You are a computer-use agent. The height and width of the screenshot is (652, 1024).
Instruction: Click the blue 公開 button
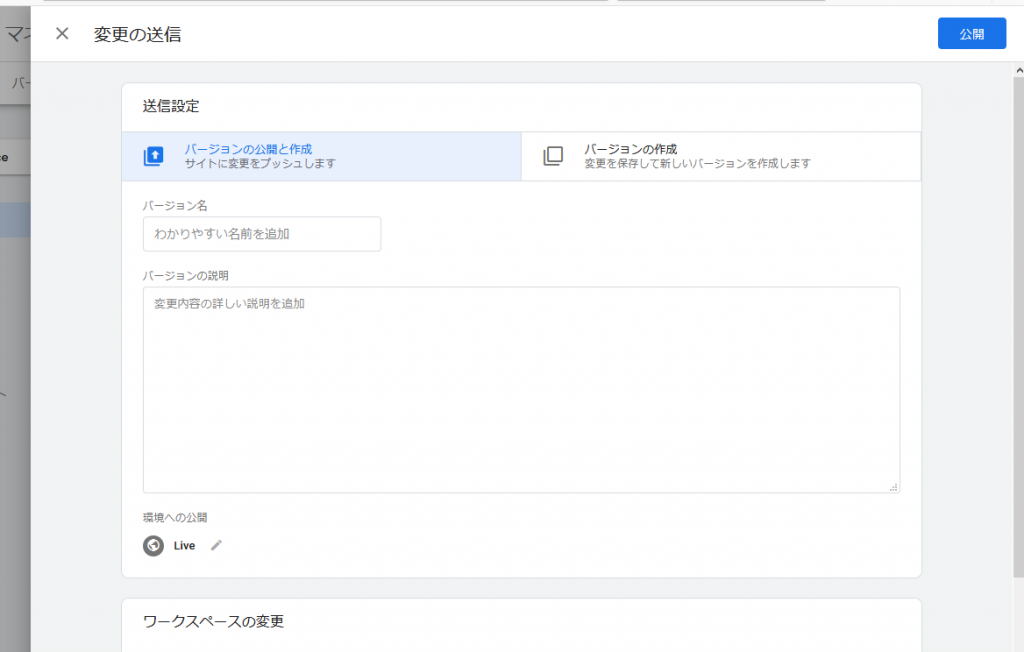pyautogui.click(x=972, y=33)
